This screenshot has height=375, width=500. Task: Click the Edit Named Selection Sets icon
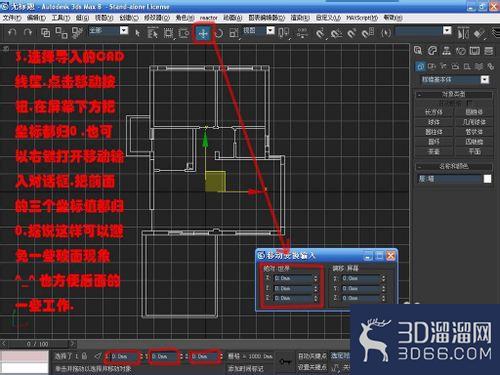[386, 33]
